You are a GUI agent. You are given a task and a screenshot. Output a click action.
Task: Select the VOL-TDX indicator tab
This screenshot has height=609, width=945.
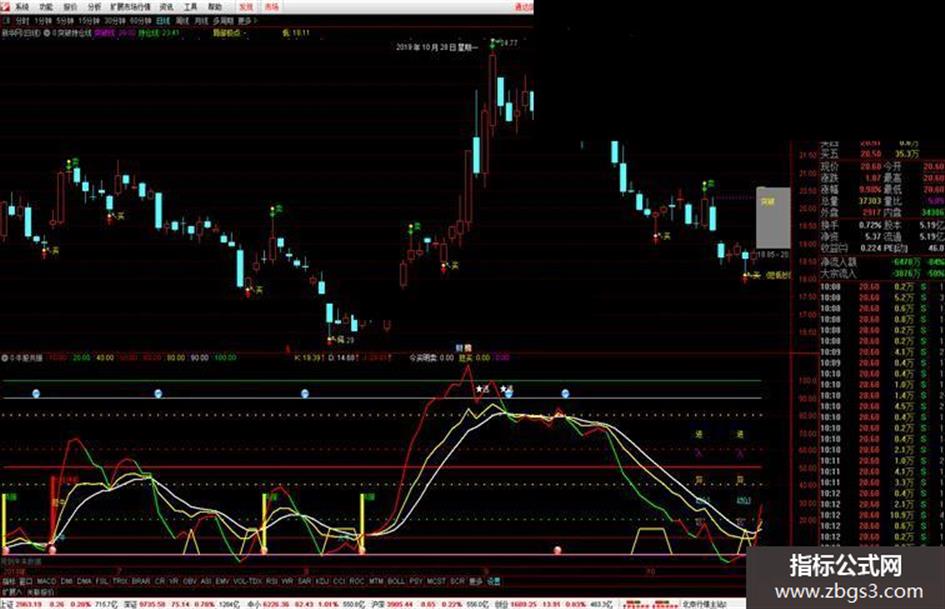(x=248, y=581)
